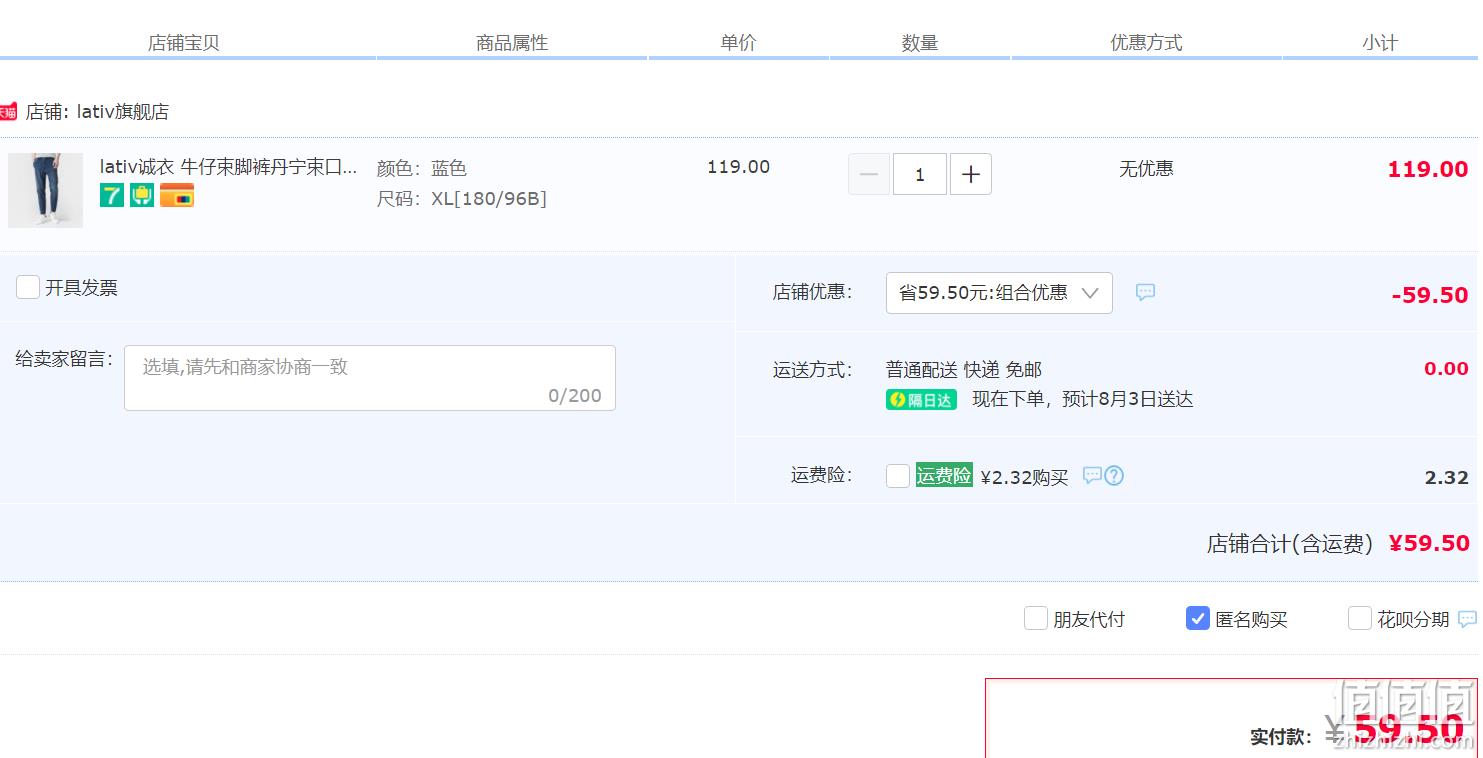Open the lativ jeans product title link
1483x758 pixels.
pos(228,167)
